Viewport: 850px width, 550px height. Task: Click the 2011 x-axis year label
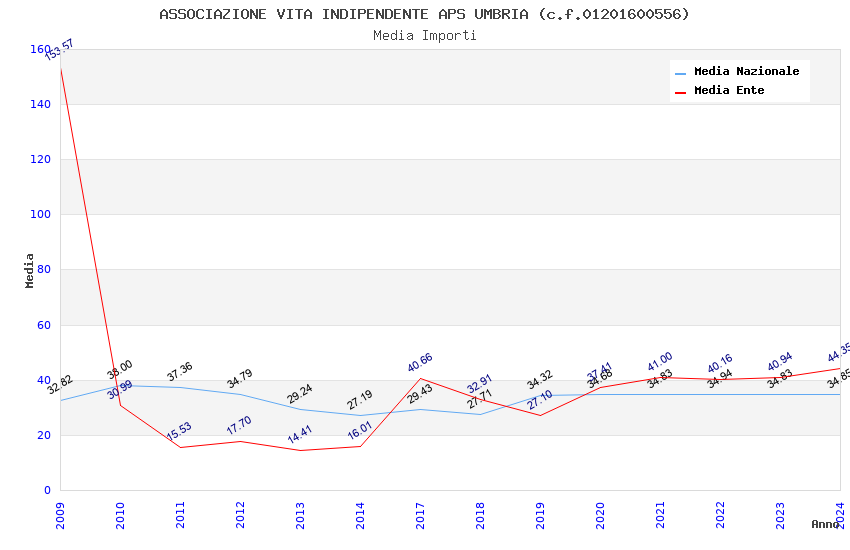[181, 515]
